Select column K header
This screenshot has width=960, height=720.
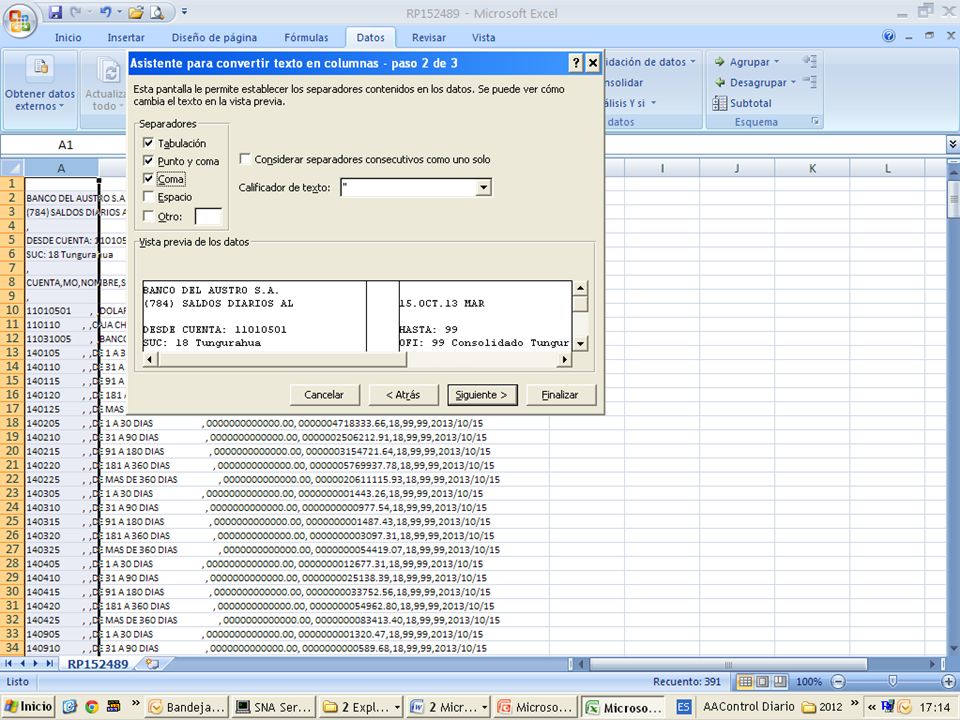[812, 168]
